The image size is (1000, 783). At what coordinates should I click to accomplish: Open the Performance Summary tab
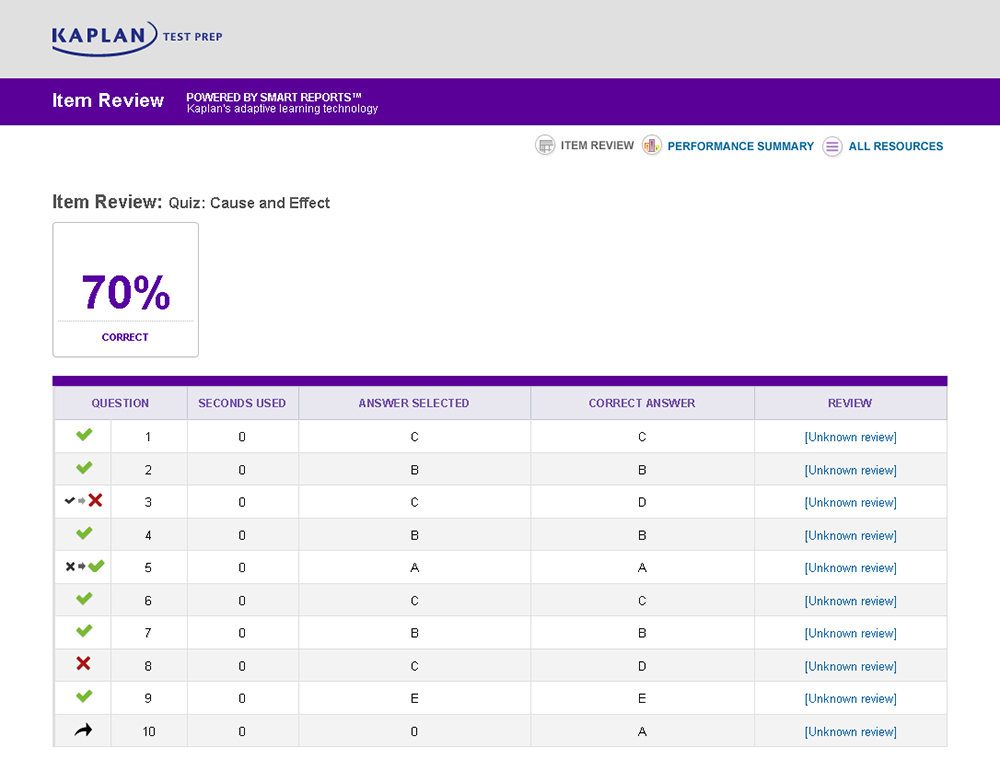click(x=740, y=146)
